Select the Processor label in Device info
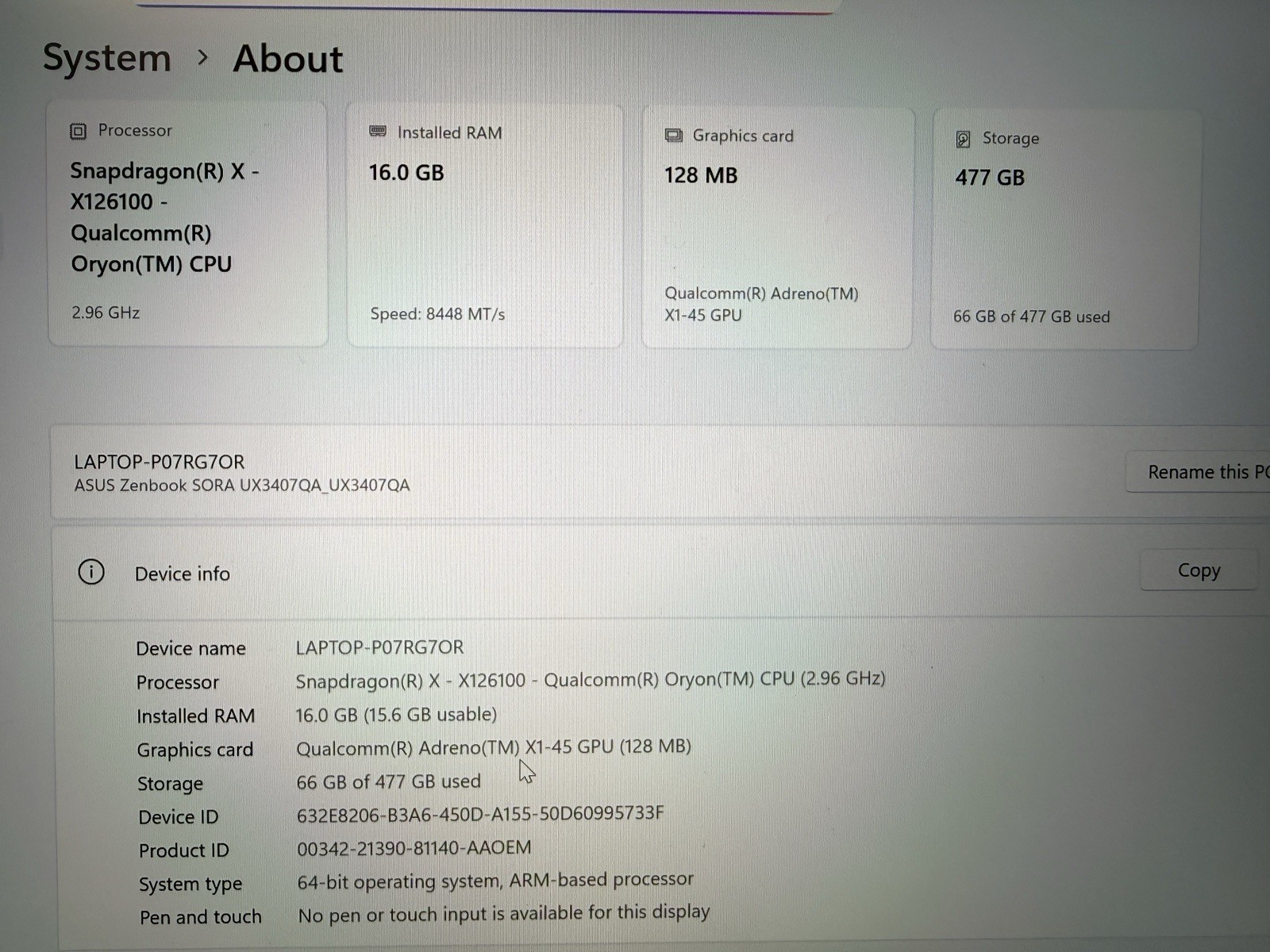 (x=178, y=682)
